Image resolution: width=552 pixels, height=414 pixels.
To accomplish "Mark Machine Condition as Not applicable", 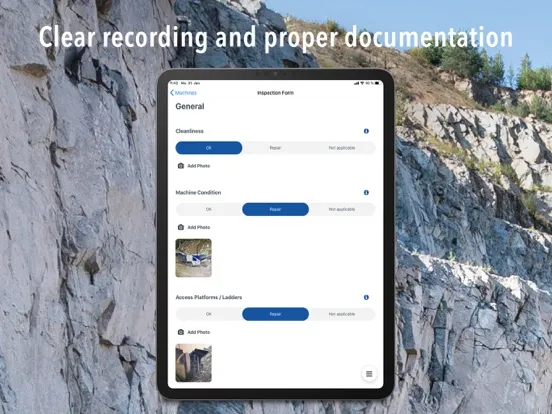I will coord(342,209).
